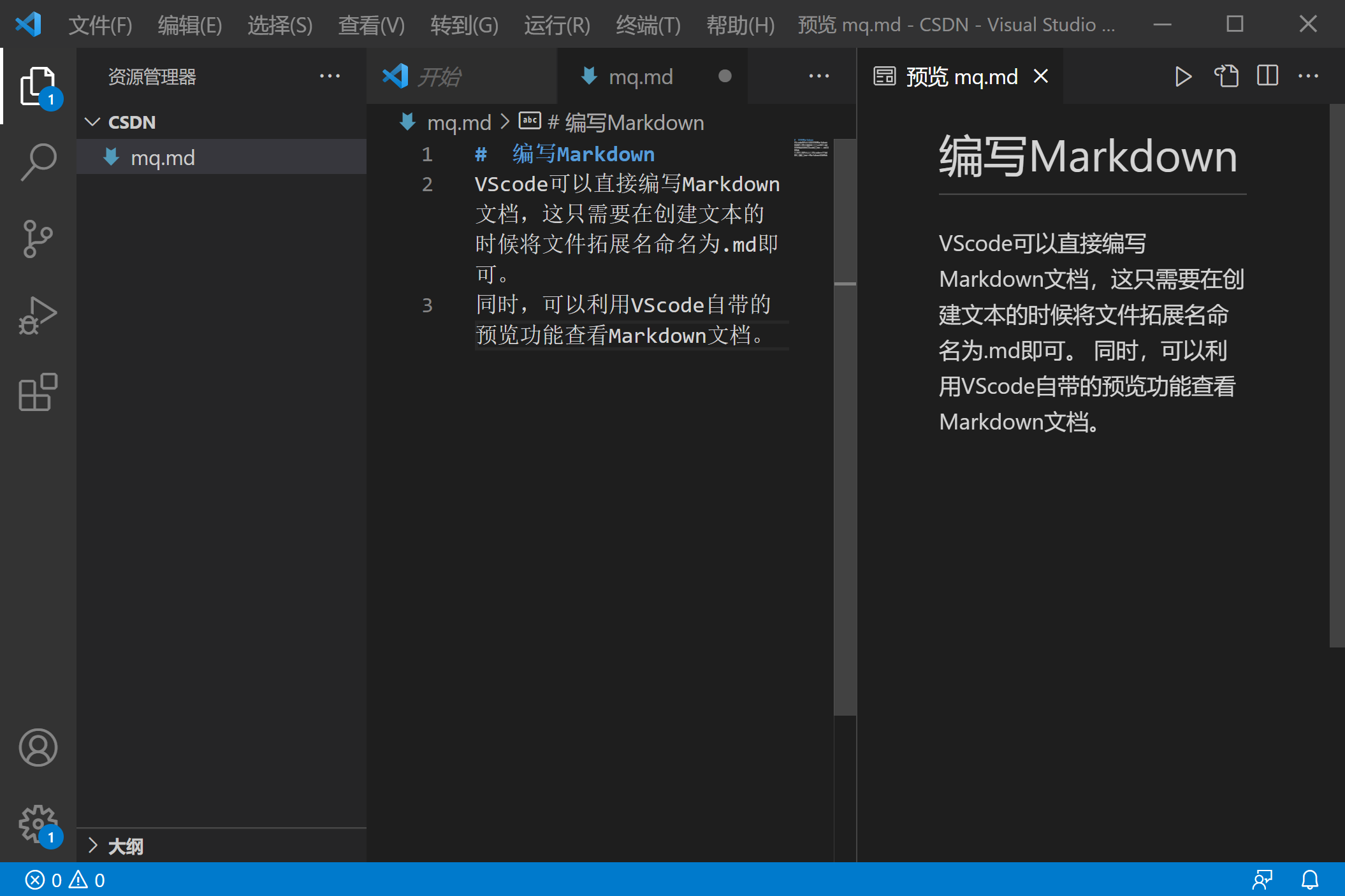Close the 预览 mq.md preview tab
1345x896 pixels.
pos(1041,76)
